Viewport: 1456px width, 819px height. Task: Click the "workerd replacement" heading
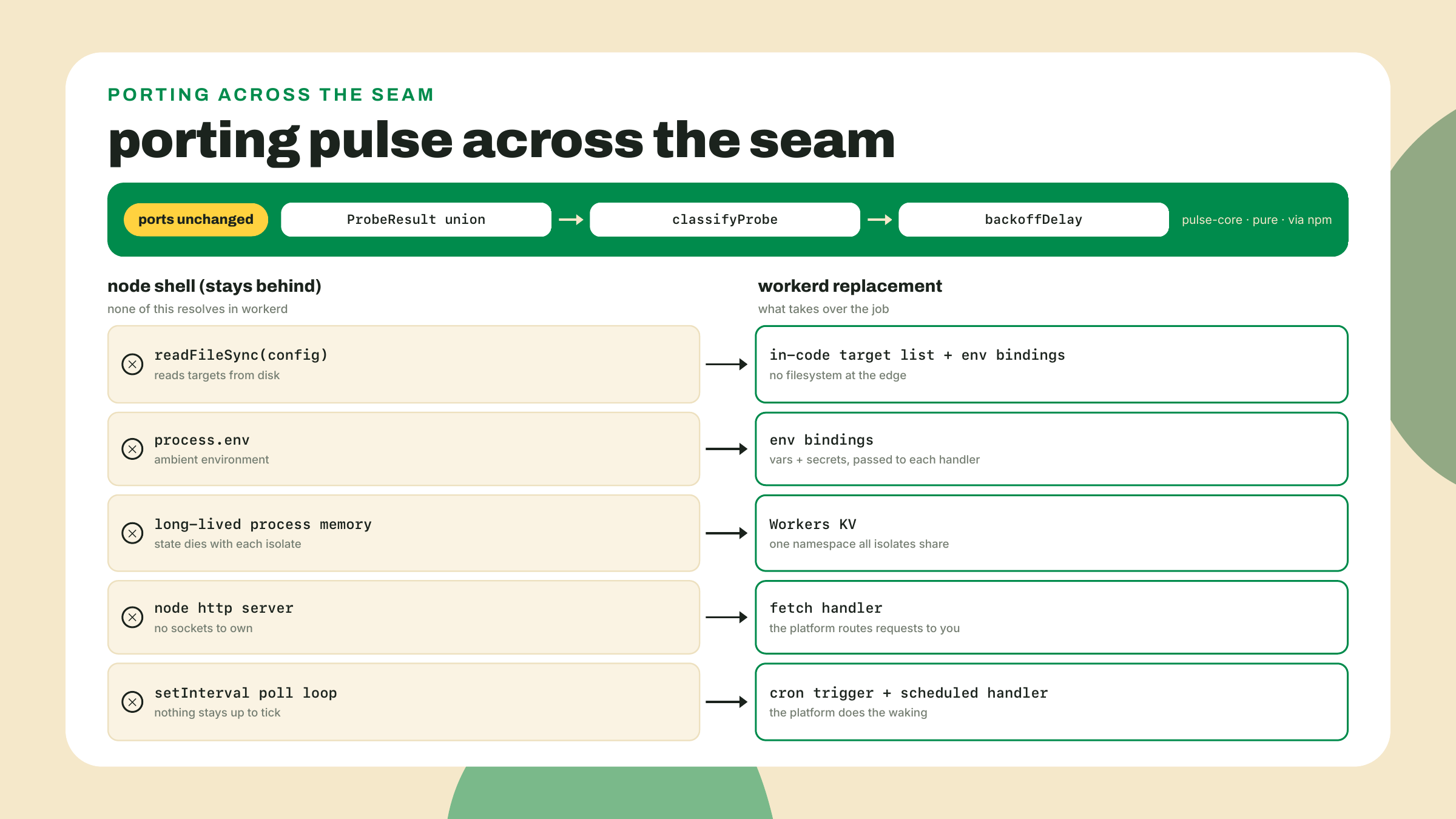pyautogui.click(x=850, y=286)
